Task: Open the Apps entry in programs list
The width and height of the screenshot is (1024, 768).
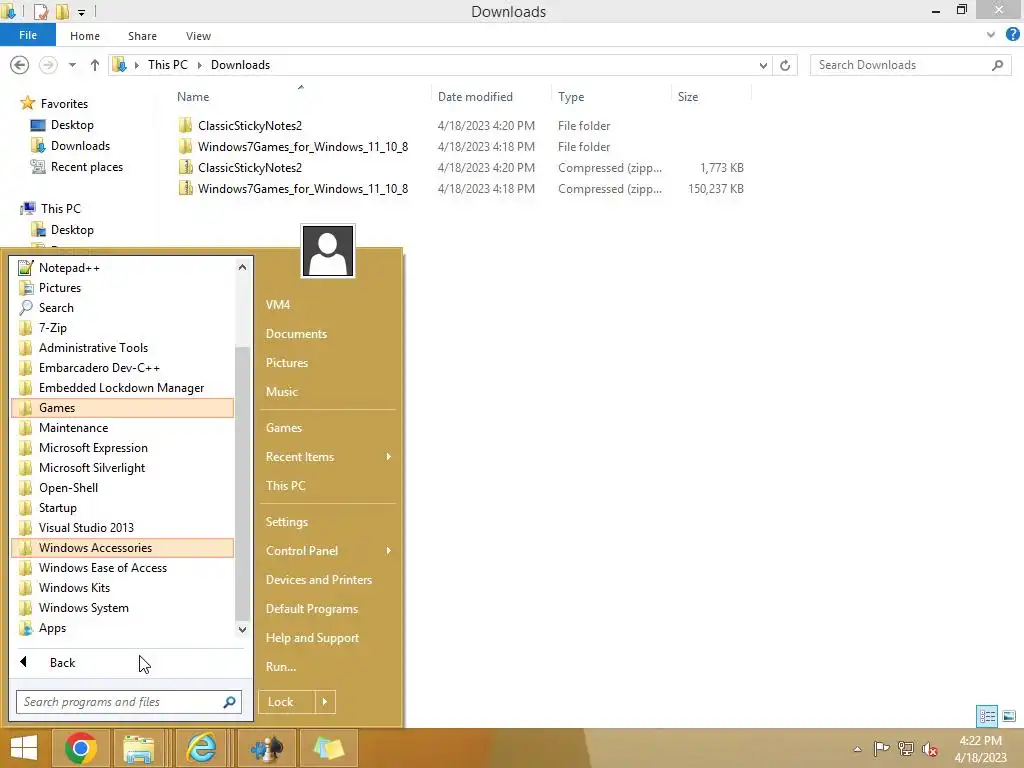Action: pyautogui.click(x=123, y=628)
